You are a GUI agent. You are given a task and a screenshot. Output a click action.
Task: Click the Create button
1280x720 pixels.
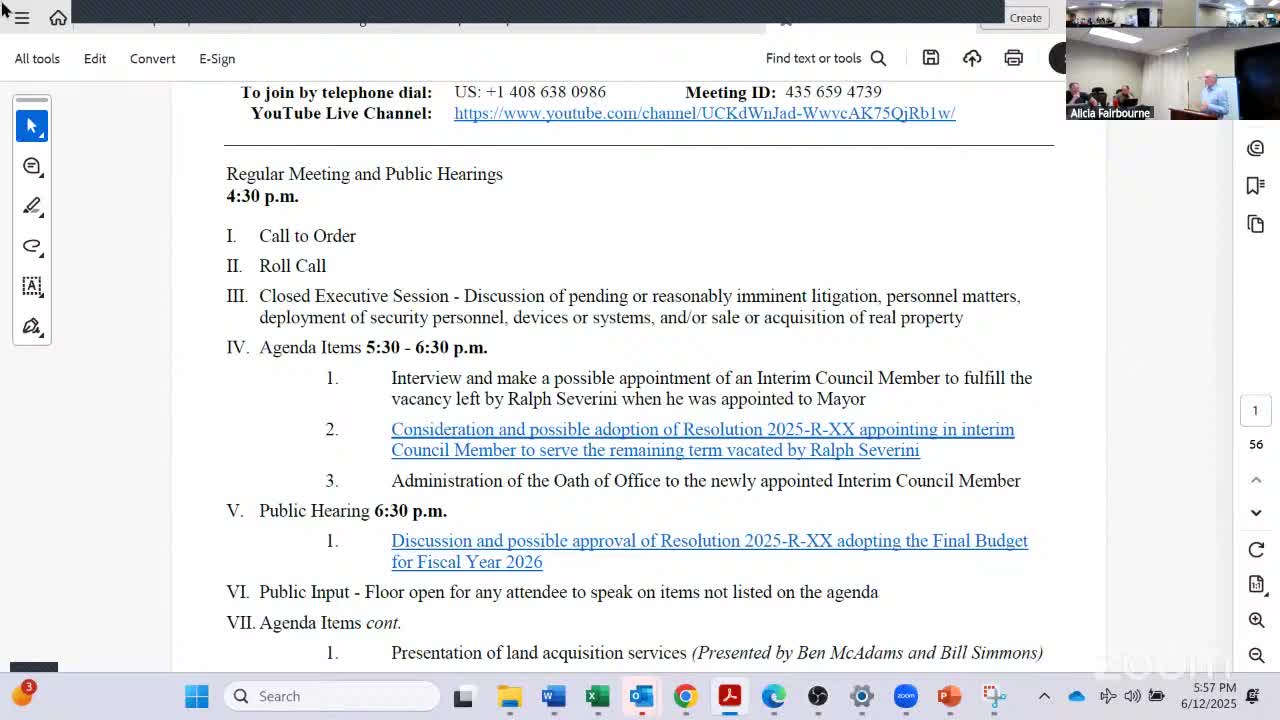1025,18
